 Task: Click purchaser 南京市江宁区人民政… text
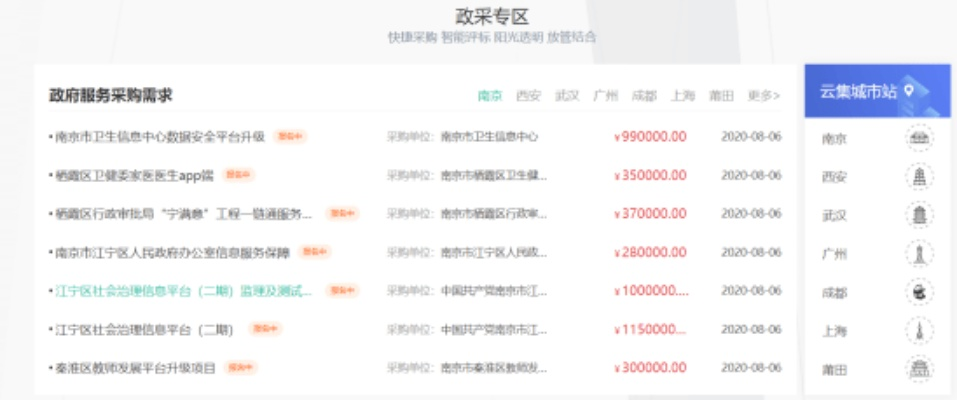[x=494, y=252]
